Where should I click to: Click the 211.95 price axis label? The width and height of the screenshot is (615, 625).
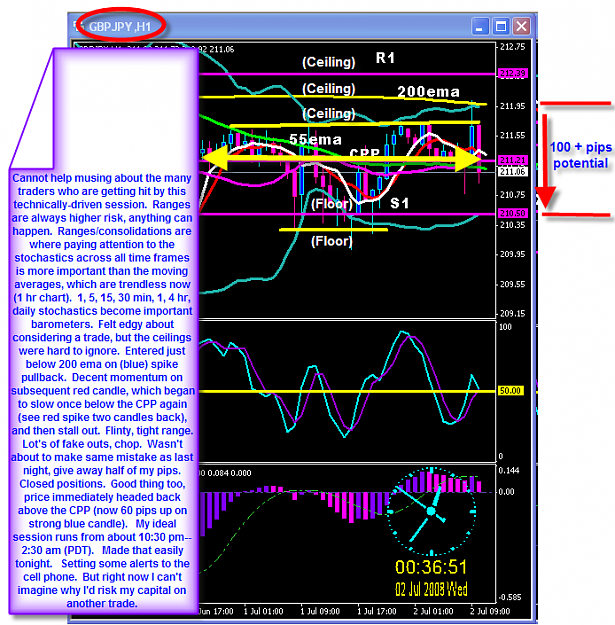point(513,106)
